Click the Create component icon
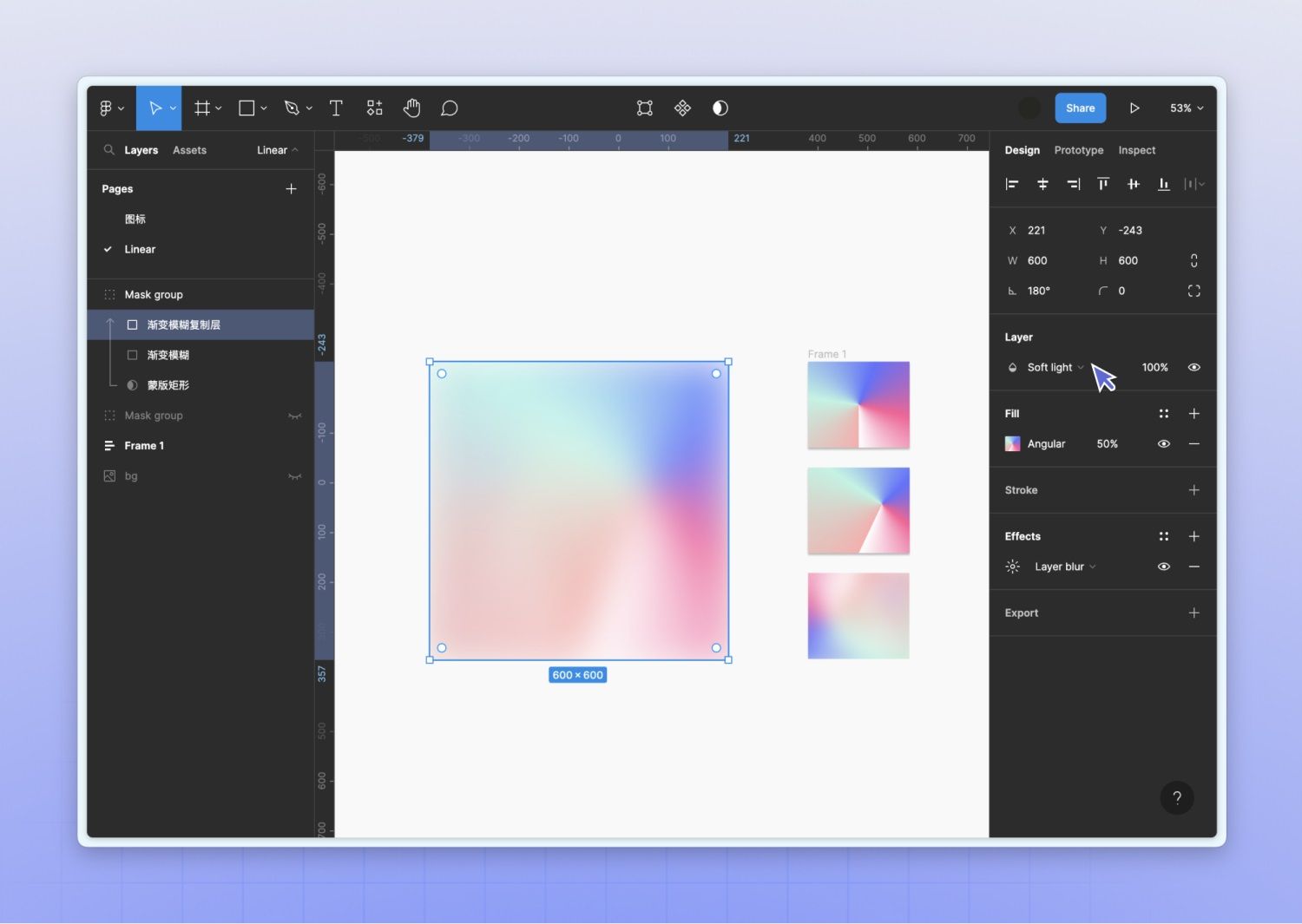The height and width of the screenshot is (924, 1302). 682,108
